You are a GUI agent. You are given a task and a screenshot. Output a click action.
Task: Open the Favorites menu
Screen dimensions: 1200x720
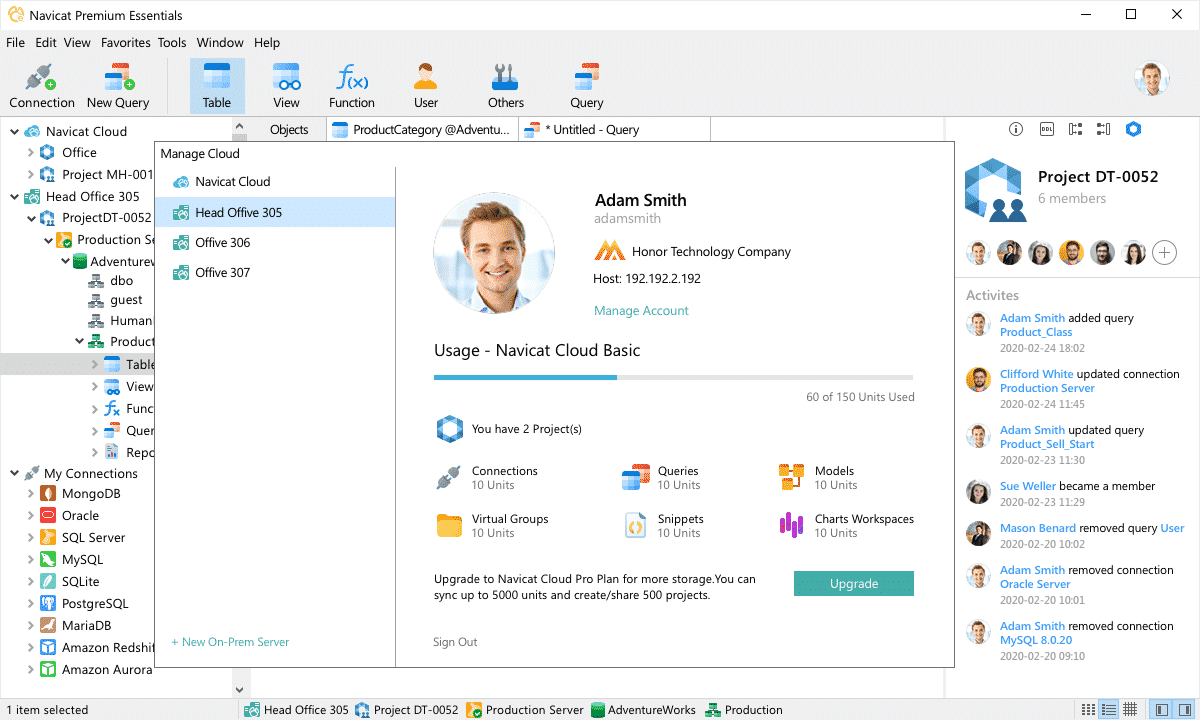pos(125,43)
